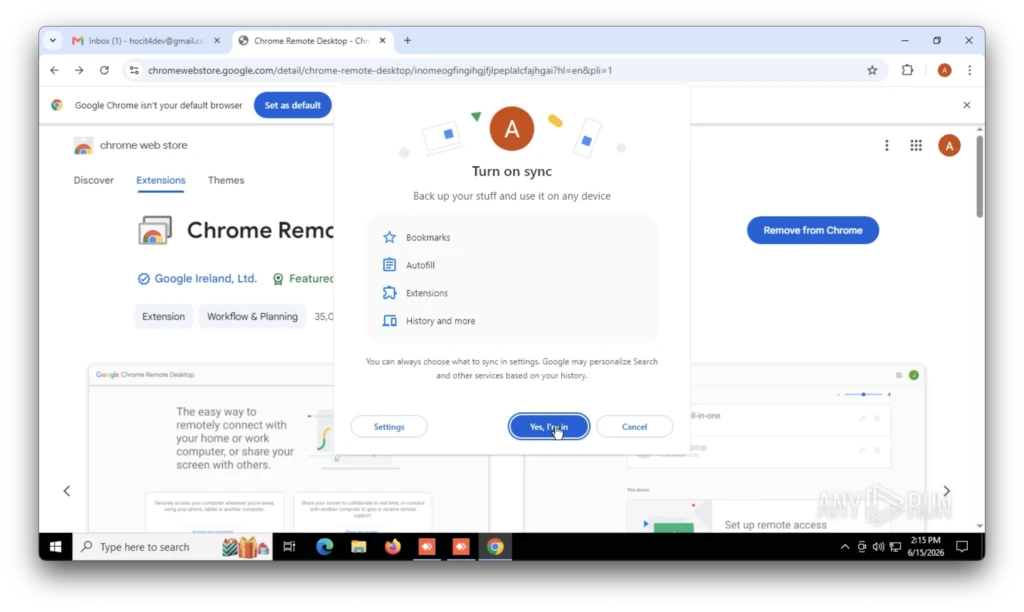Open the tab search dropdown
Screen dimensions: 1024x612
coord(53,40)
